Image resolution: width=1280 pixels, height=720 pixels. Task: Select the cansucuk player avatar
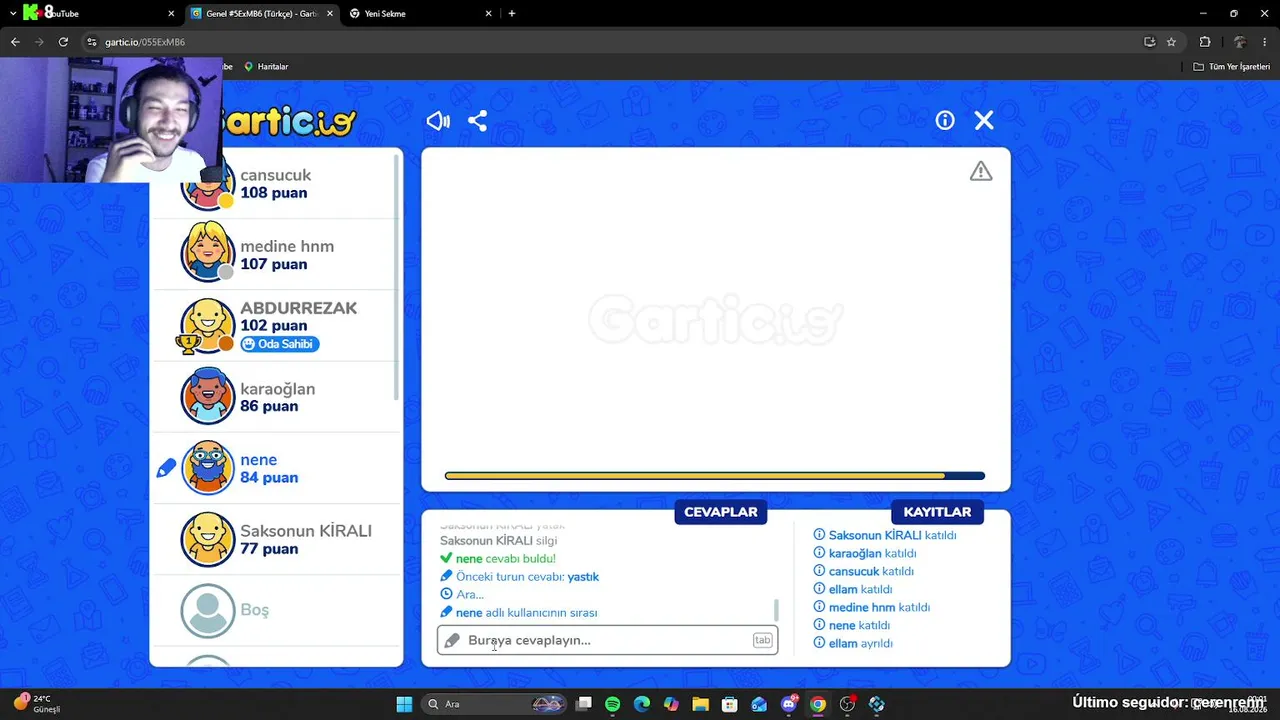[x=208, y=186]
